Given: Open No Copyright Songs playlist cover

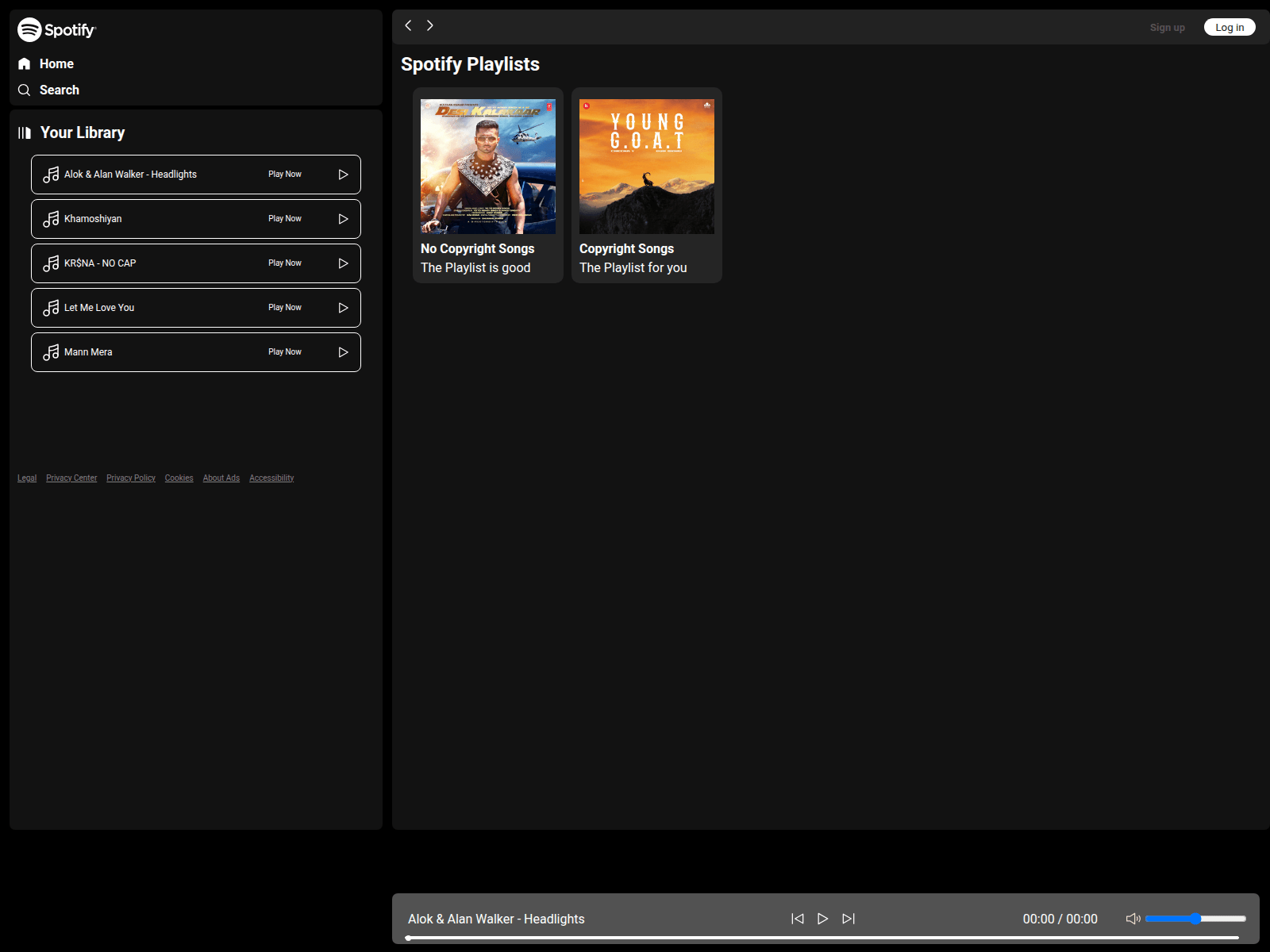Looking at the screenshot, I should tap(488, 167).
